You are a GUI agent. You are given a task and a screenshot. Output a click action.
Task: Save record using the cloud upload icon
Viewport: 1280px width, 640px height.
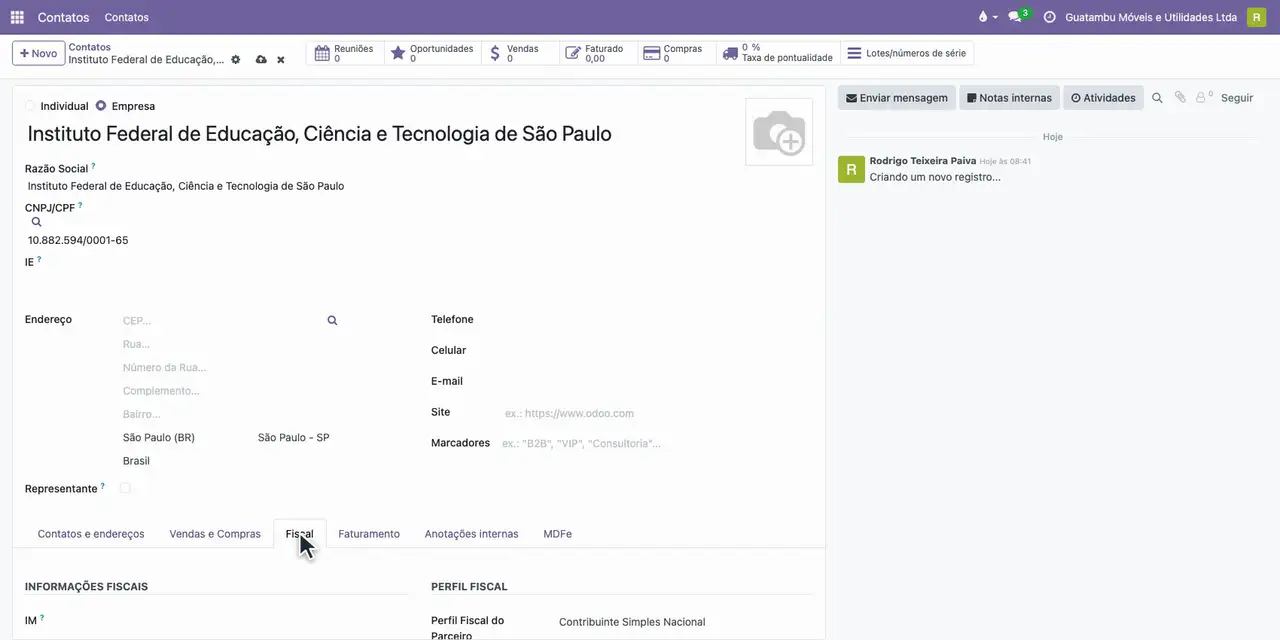261,60
